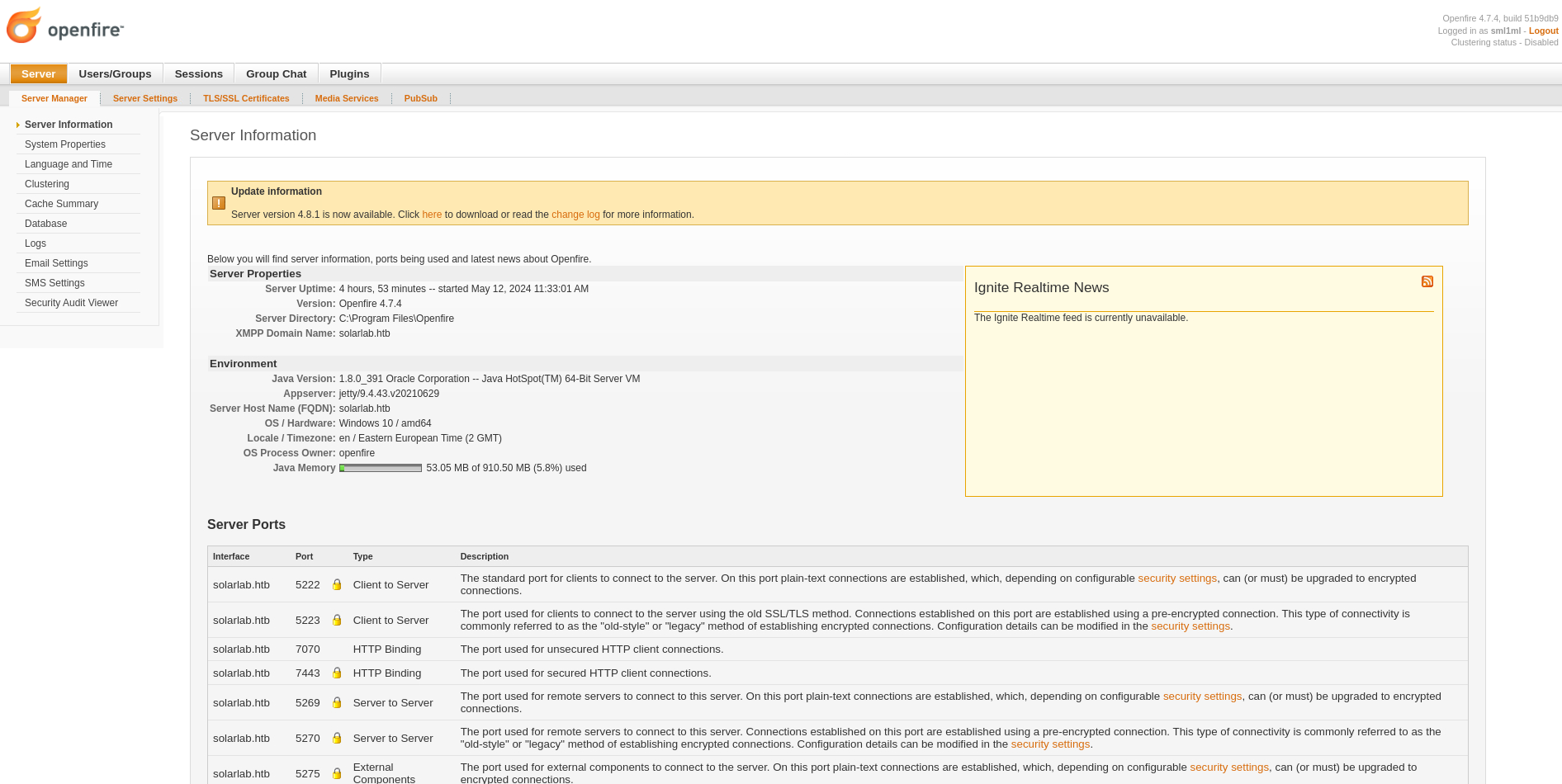Screen dimensions: 1562x784
Task: Click the username sml1ml in the header
Action: pyautogui.click(x=1506, y=31)
